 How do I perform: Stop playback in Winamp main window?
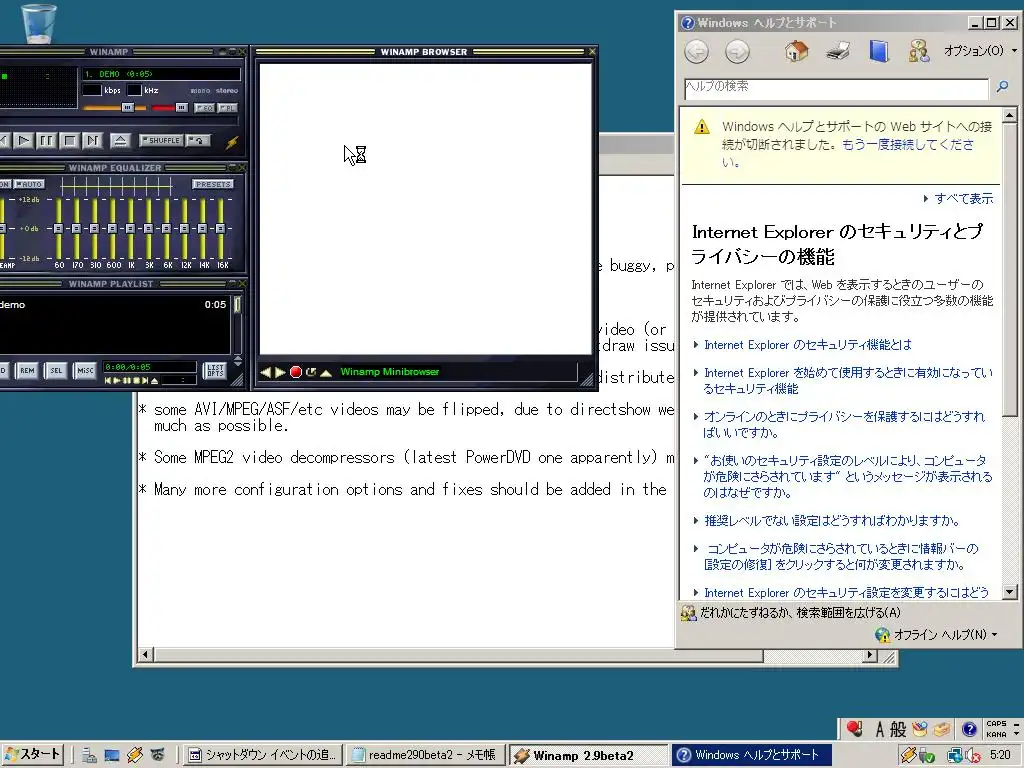tap(69, 140)
